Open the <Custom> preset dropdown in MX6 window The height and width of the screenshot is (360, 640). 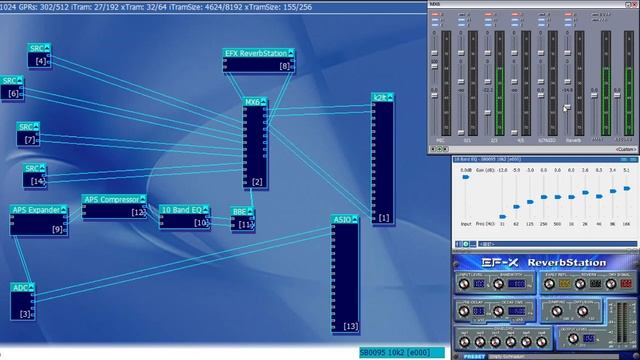[625, 149]
